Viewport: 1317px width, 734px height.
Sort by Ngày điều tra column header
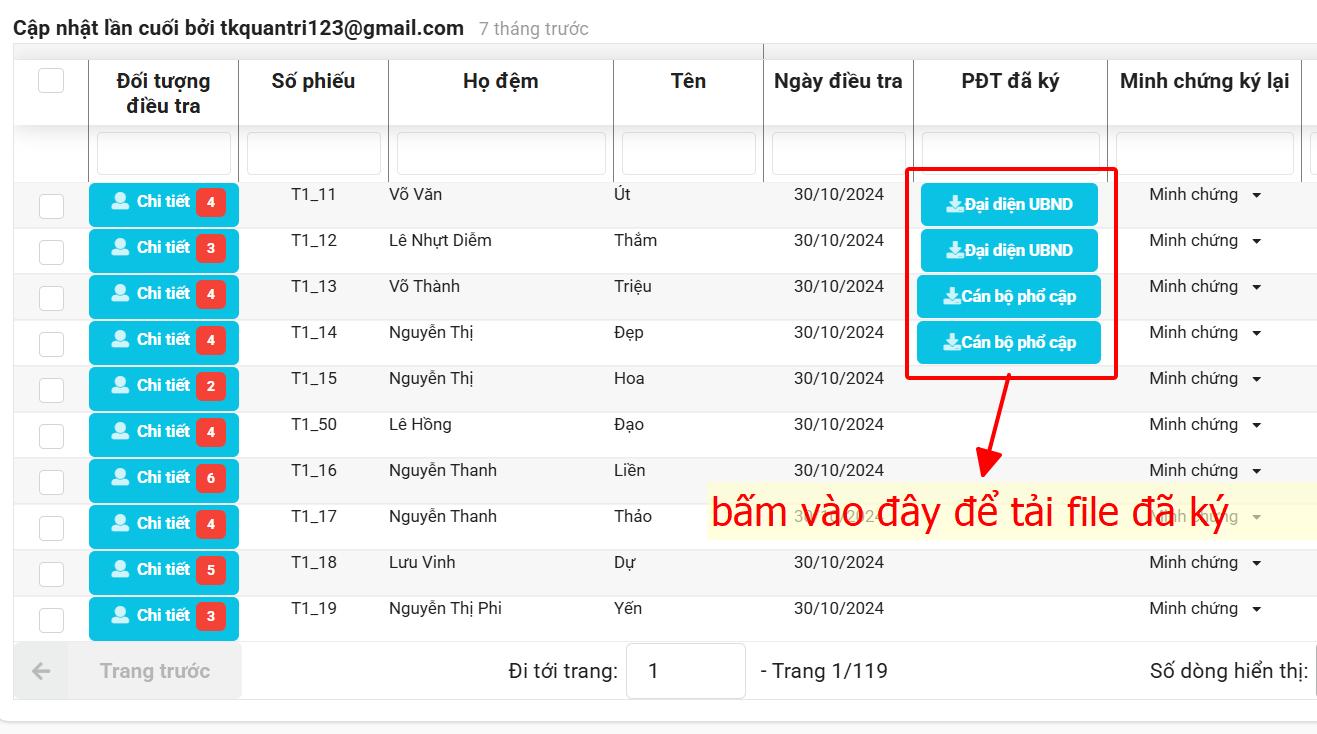pyautogui.click(x=838, y=82)
